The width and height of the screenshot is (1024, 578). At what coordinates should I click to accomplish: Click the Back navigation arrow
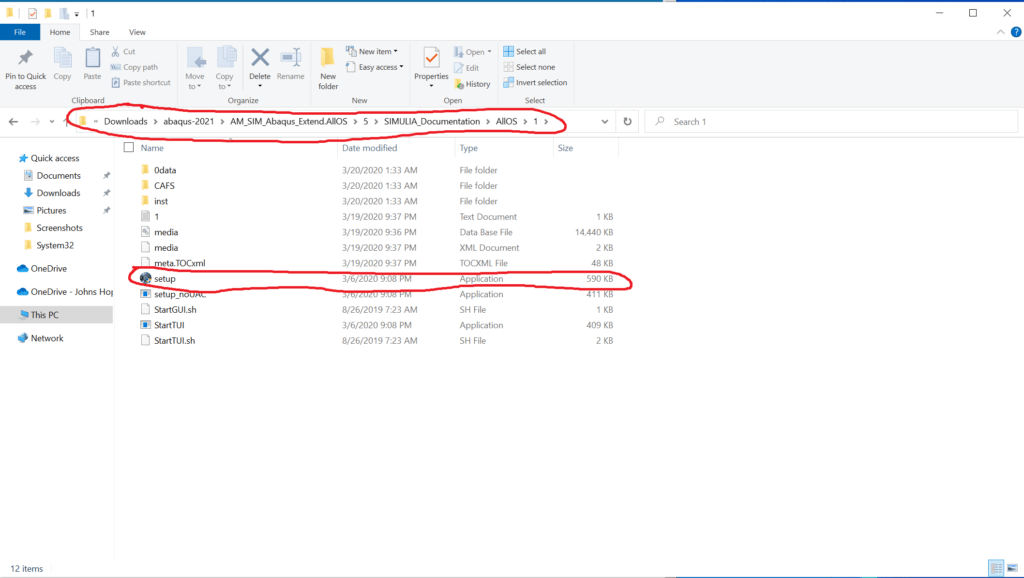(14, 121)
